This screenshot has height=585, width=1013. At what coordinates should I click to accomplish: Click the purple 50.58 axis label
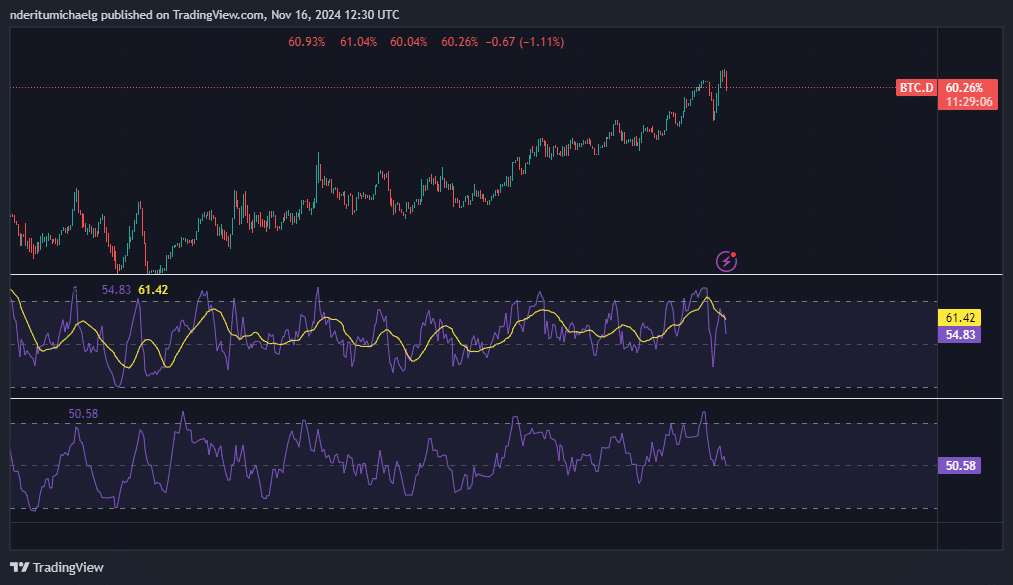959,465
